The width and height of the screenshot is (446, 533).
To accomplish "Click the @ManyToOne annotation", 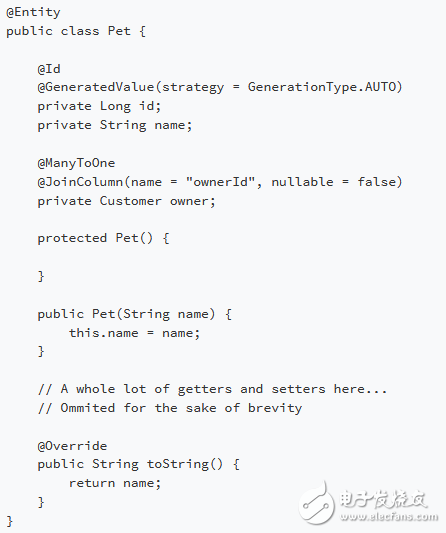I will point(76,163).
